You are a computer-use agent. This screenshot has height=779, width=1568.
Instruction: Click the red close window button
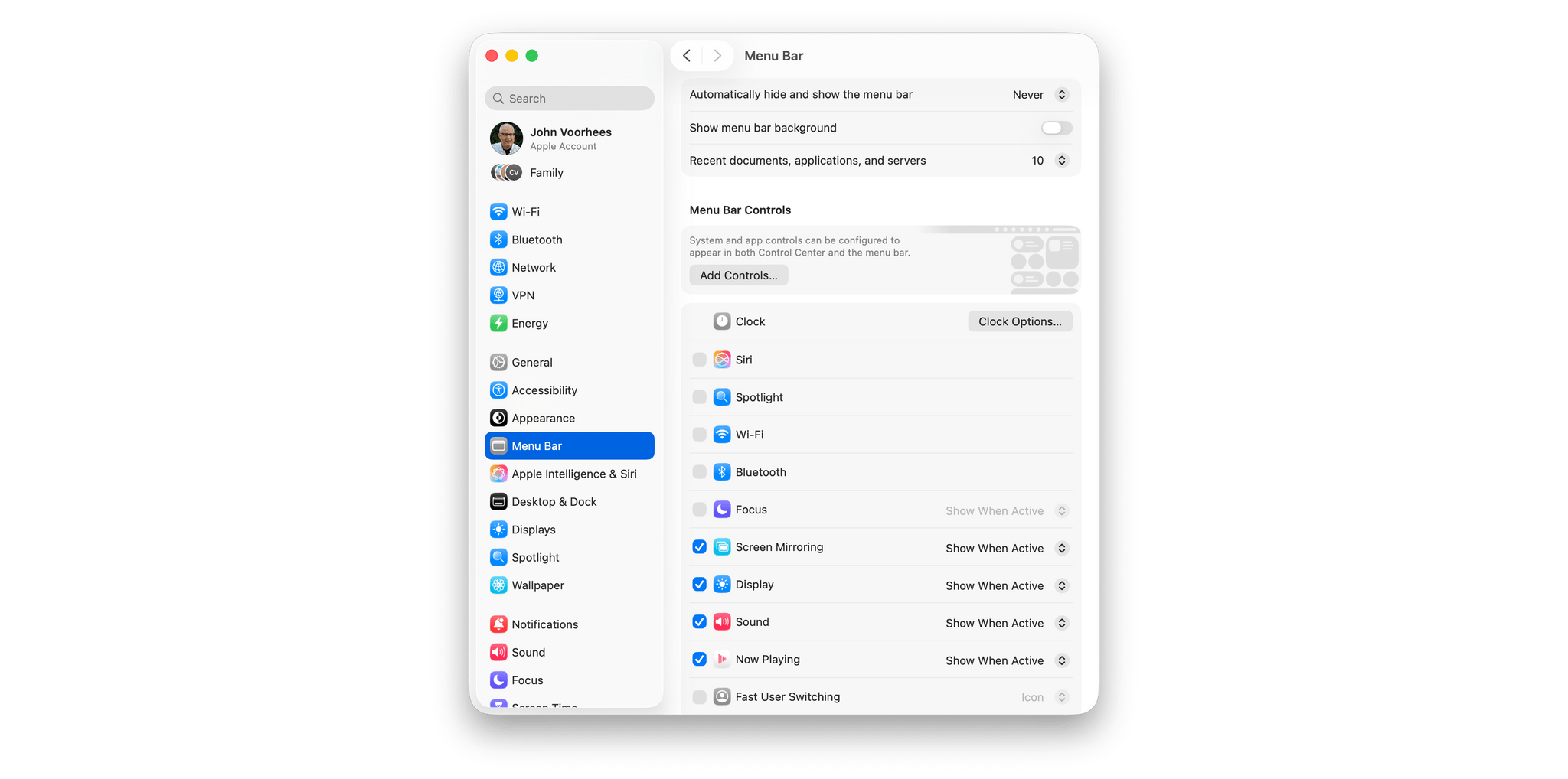point(492,56)
